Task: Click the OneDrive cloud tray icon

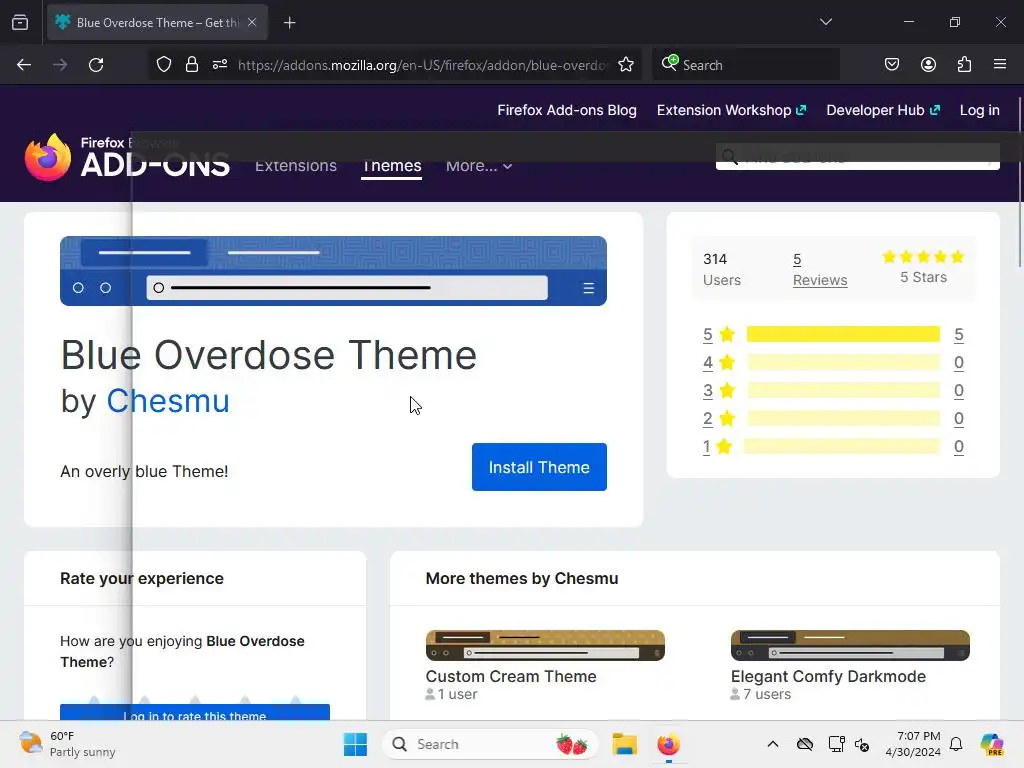Action: [x=805, y=744]
